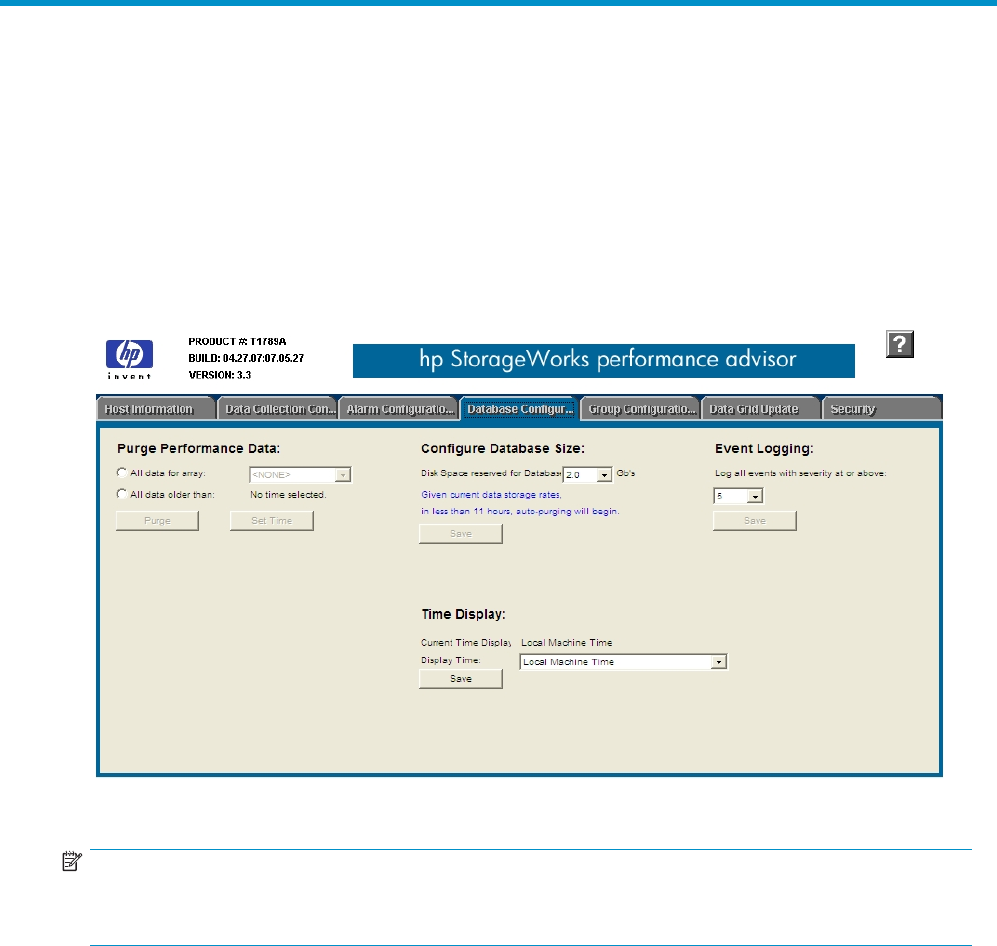
Task: Click Save under Time Display
Action: click(x=461, y=679)
